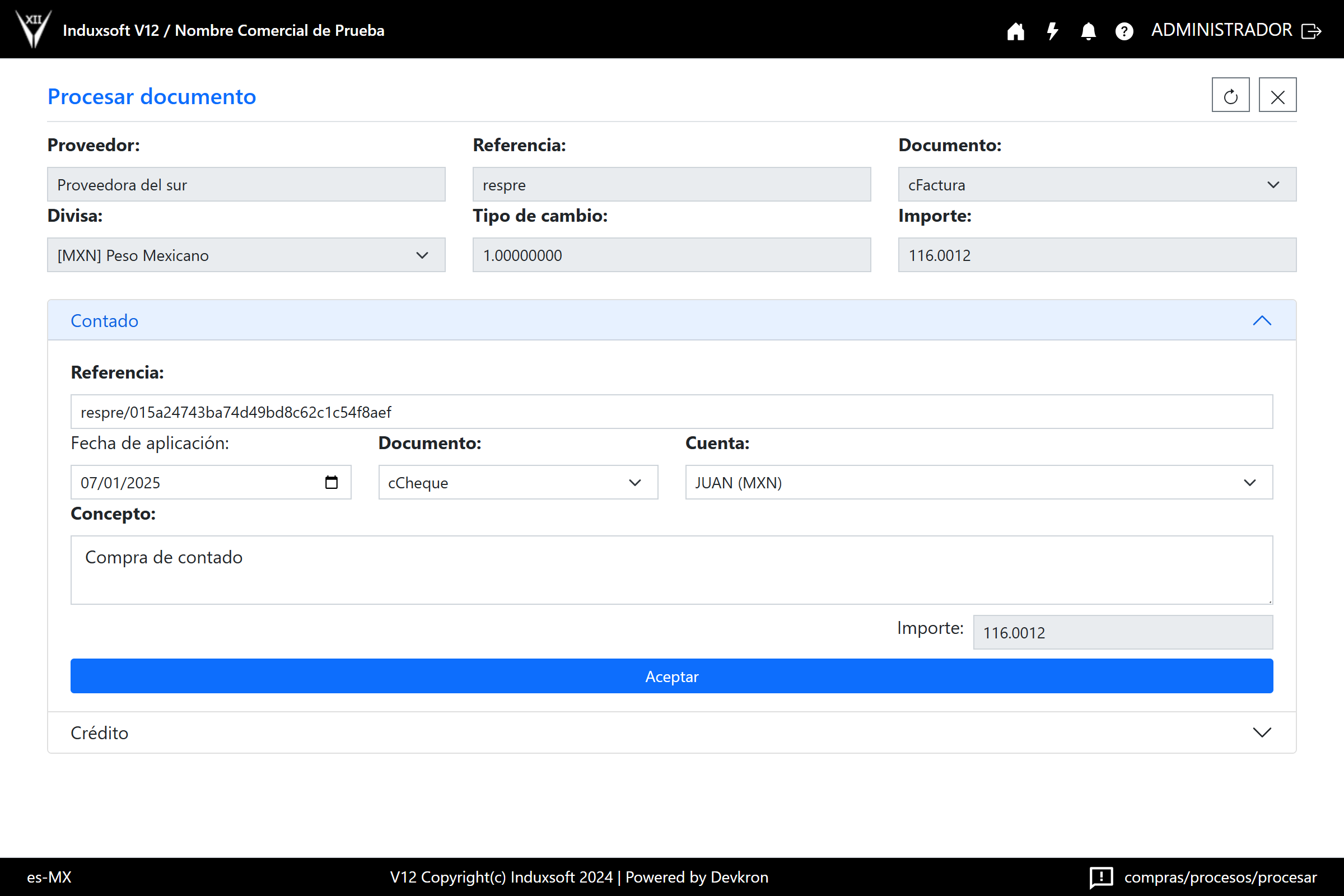Screen dimensions: 1344x896
Task: Open the calendar picker in Fecha de aplicación
Action: point(332,482)
